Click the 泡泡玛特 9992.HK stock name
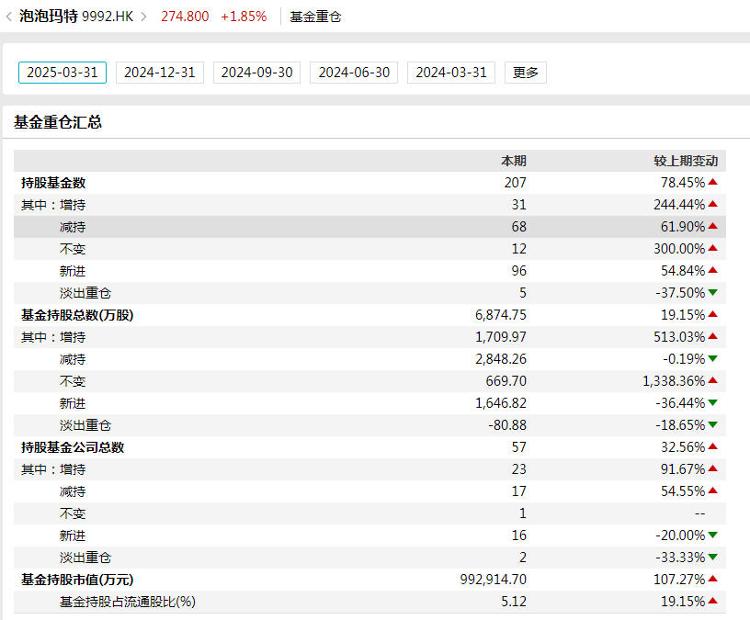This screenshot has height=620, width=750. pyautogui.click(x=76, y=16)
